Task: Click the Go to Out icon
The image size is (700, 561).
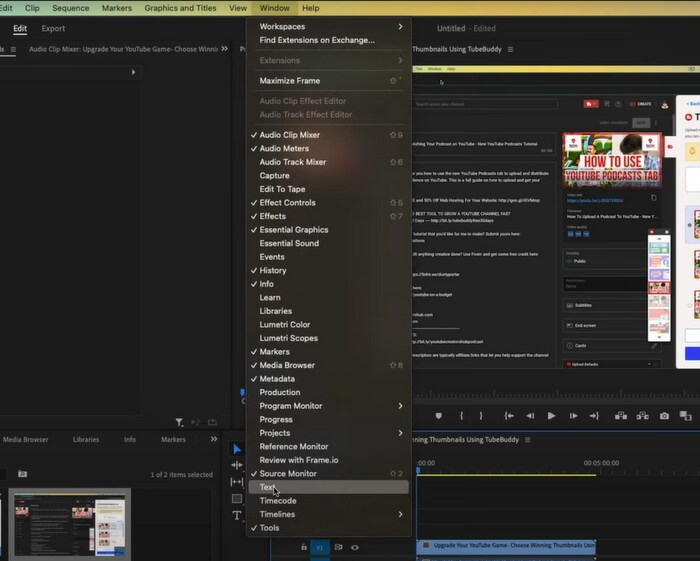Action: coord(594,416)
